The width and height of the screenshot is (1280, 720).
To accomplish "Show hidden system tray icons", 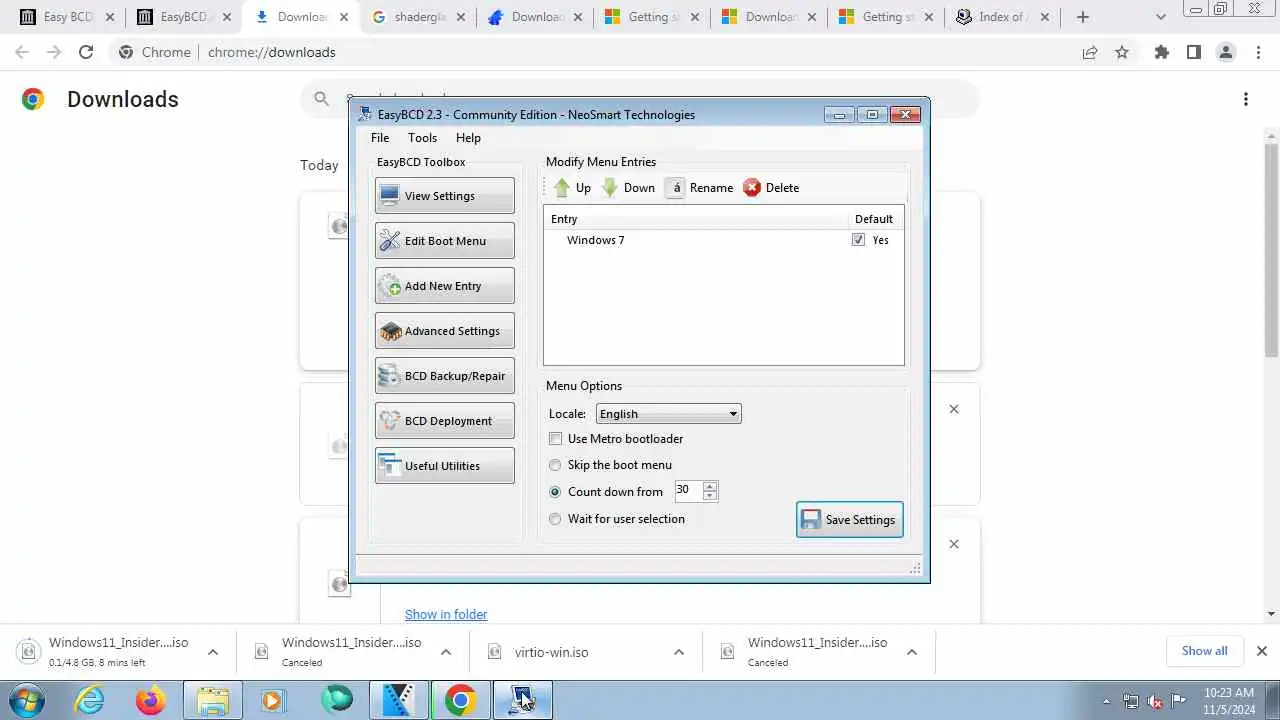I will (x=1106, y=701).
